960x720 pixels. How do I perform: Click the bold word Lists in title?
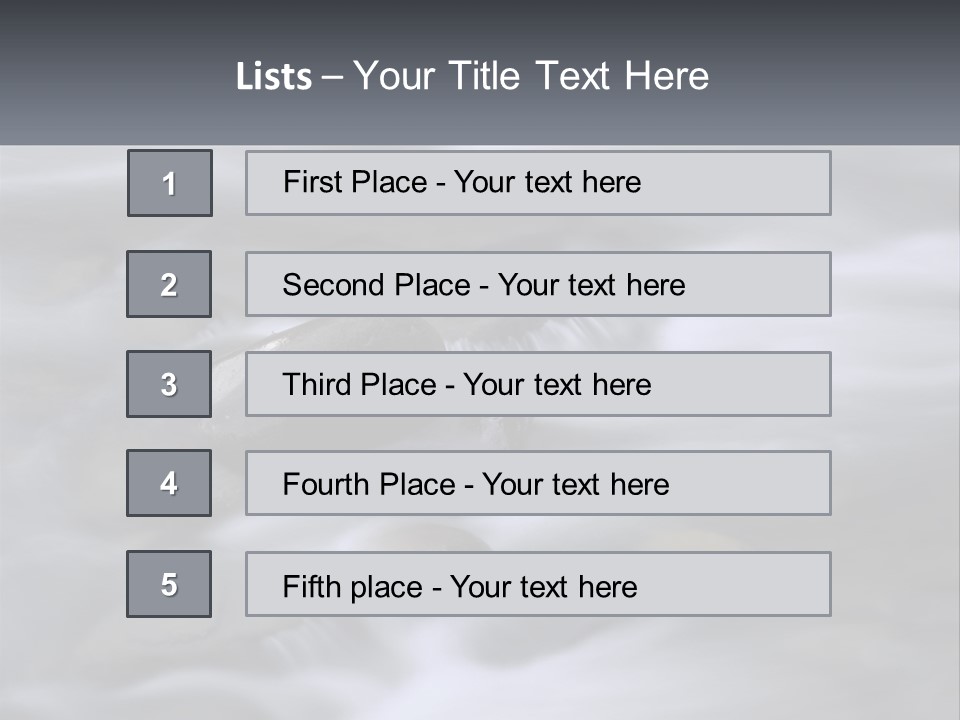(x=274, y=77)
